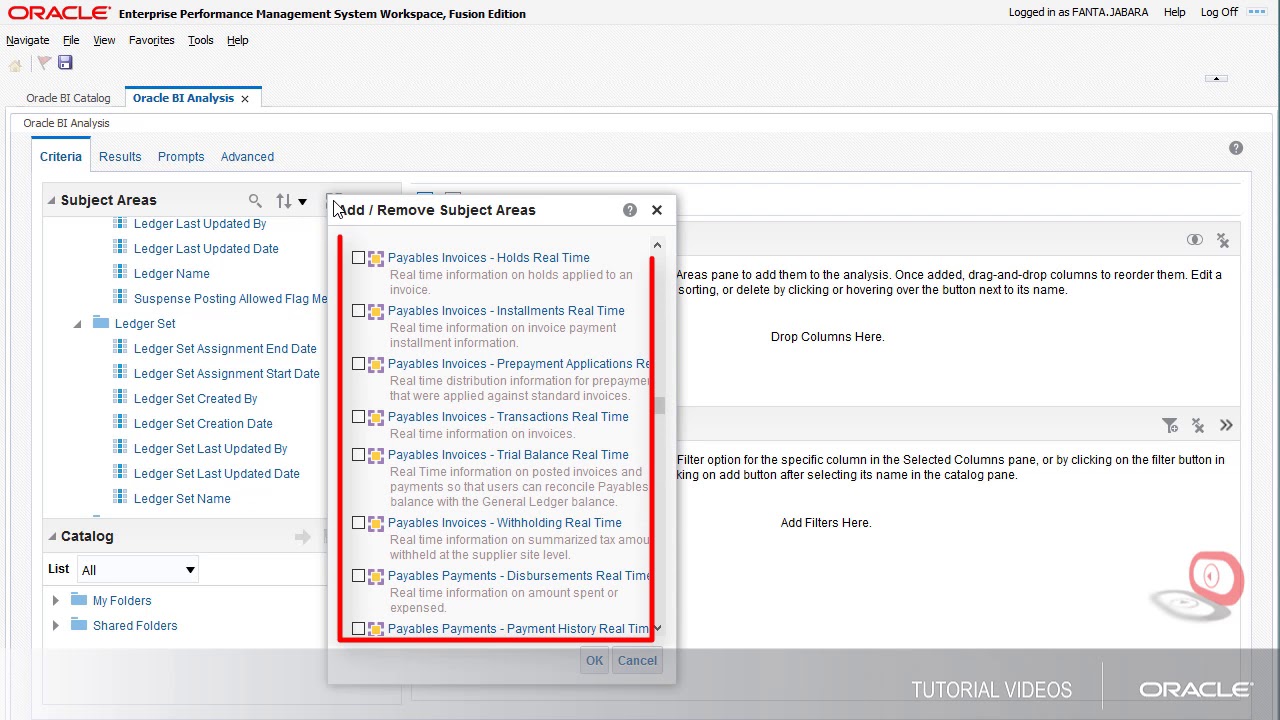Open the sort subject area icon
The height and width of the screenshot is (720, 1280).
[x=284, y=201]
